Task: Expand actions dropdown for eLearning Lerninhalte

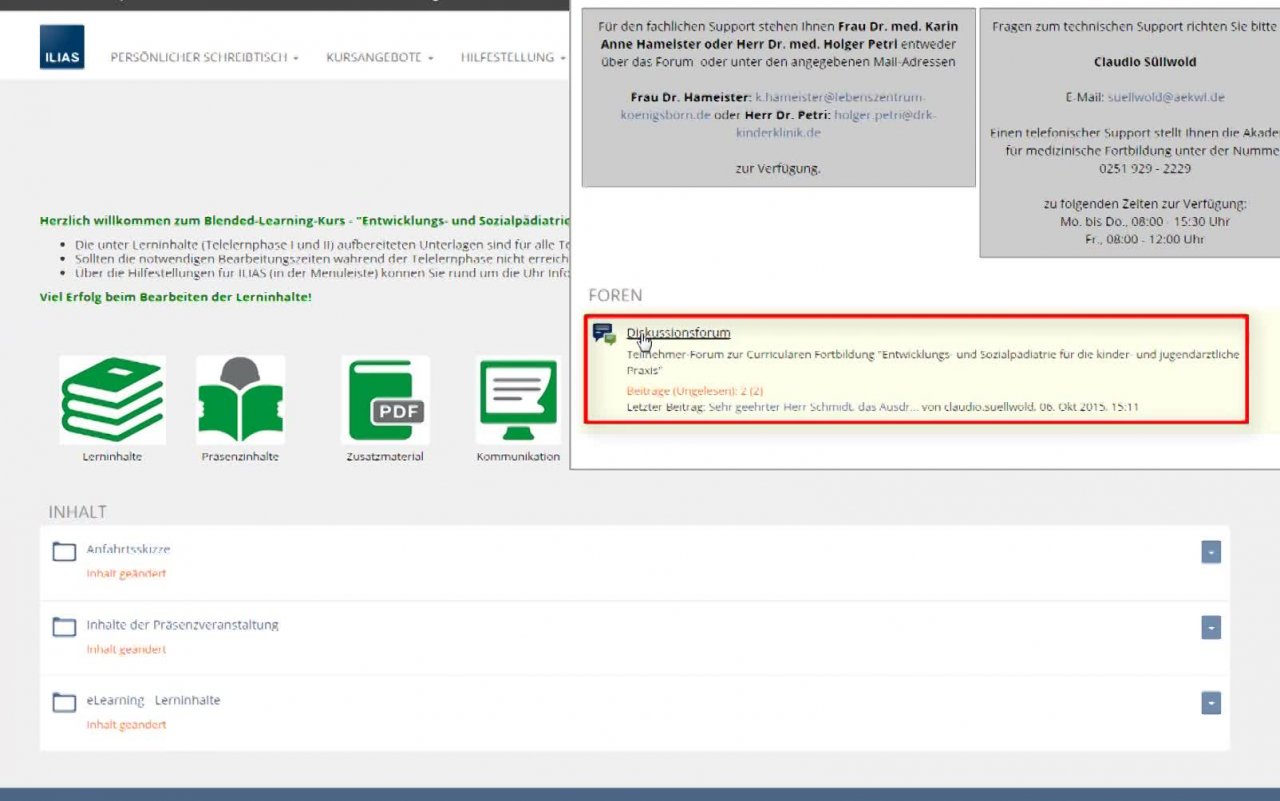Action: pyautogui.click(x=1211, y=703)
